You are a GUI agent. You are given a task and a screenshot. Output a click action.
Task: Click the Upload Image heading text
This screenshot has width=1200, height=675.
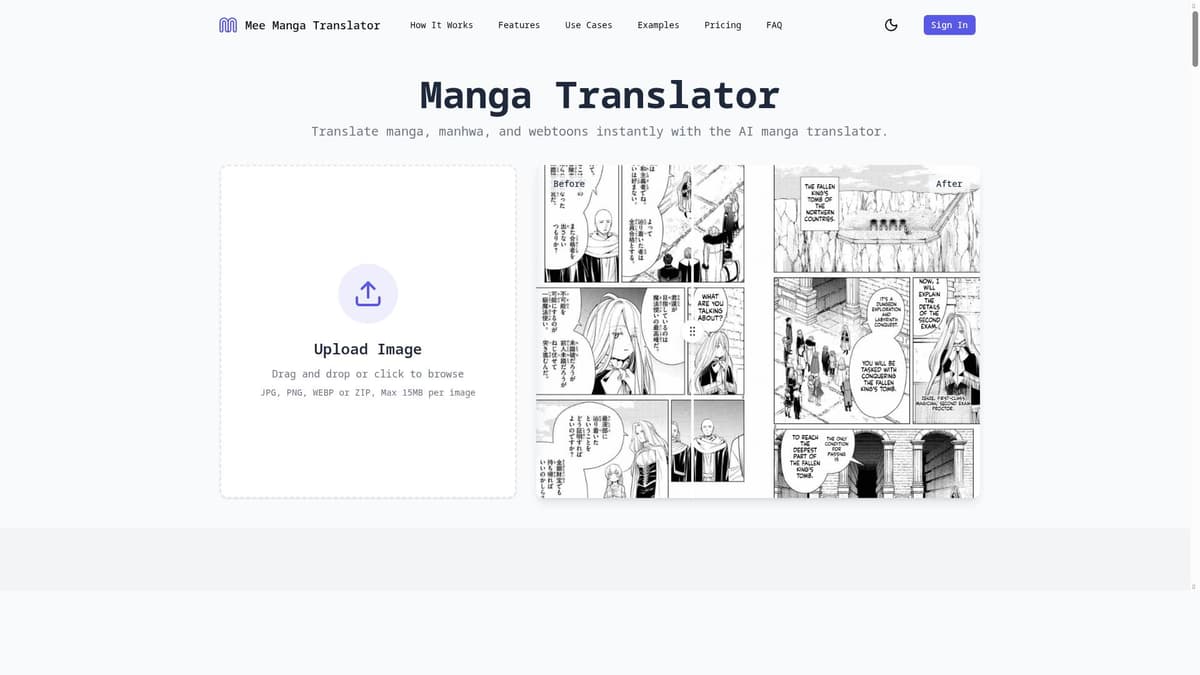click(x=367, y=349)
